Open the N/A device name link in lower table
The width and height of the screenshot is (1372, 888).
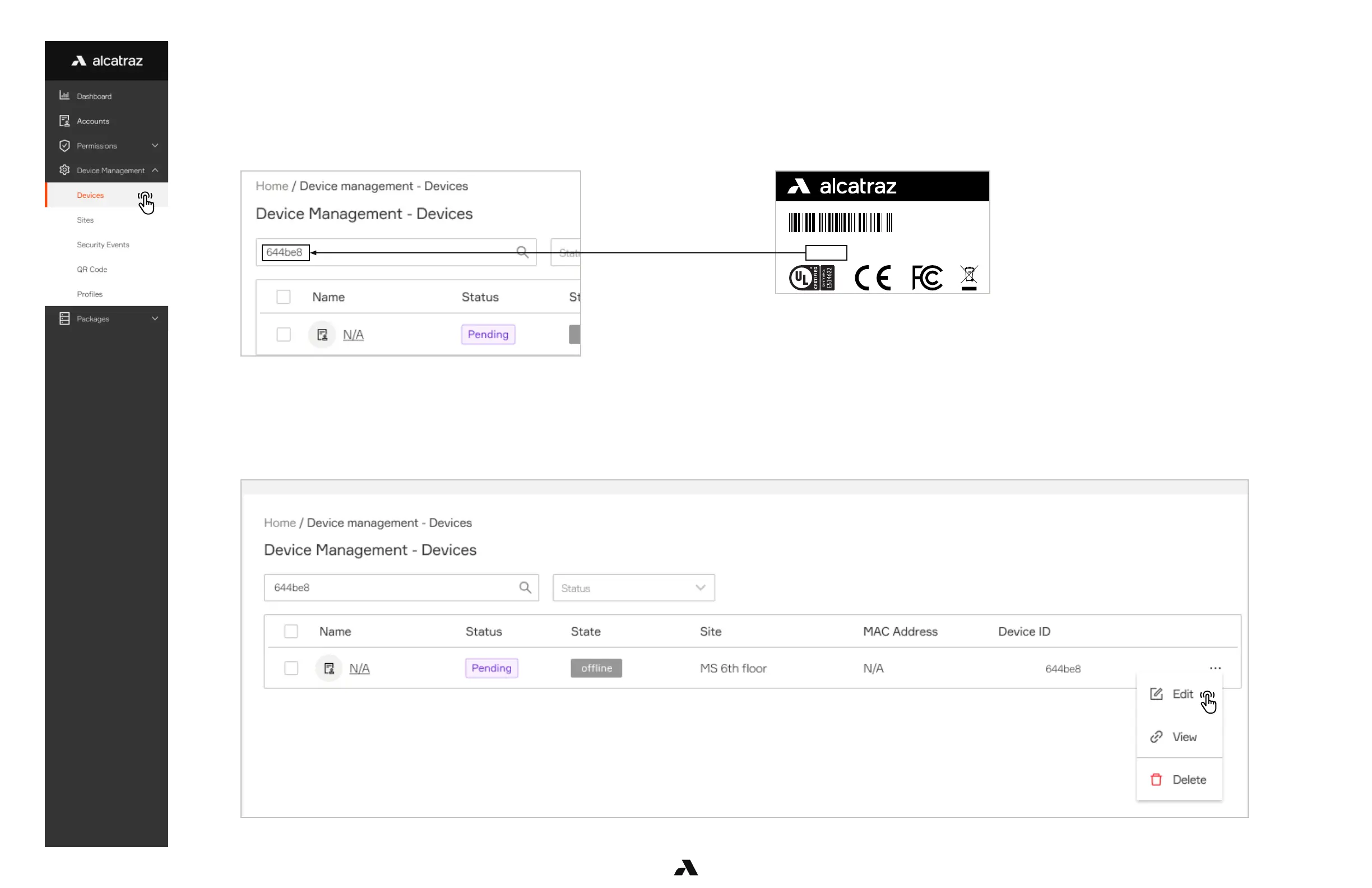click(359, 668)
